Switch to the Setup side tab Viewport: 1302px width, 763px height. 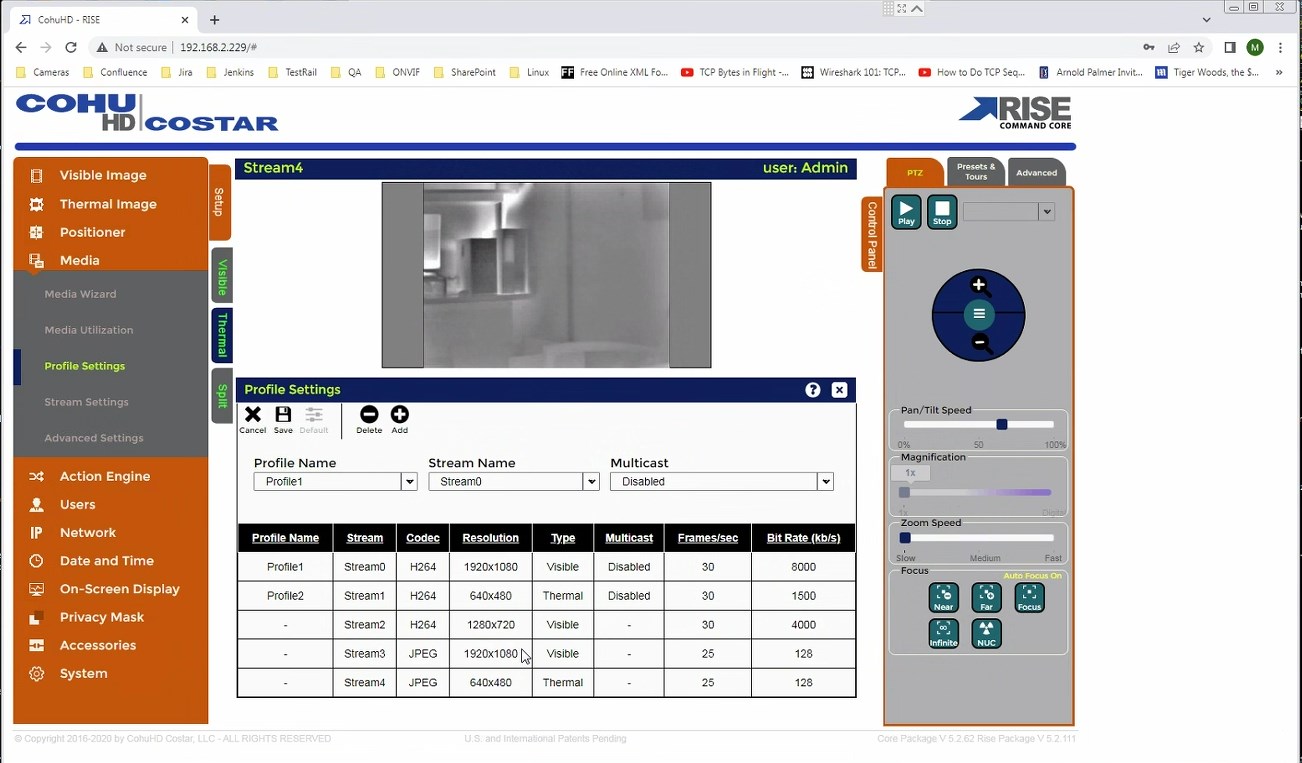tap(220, 202)
